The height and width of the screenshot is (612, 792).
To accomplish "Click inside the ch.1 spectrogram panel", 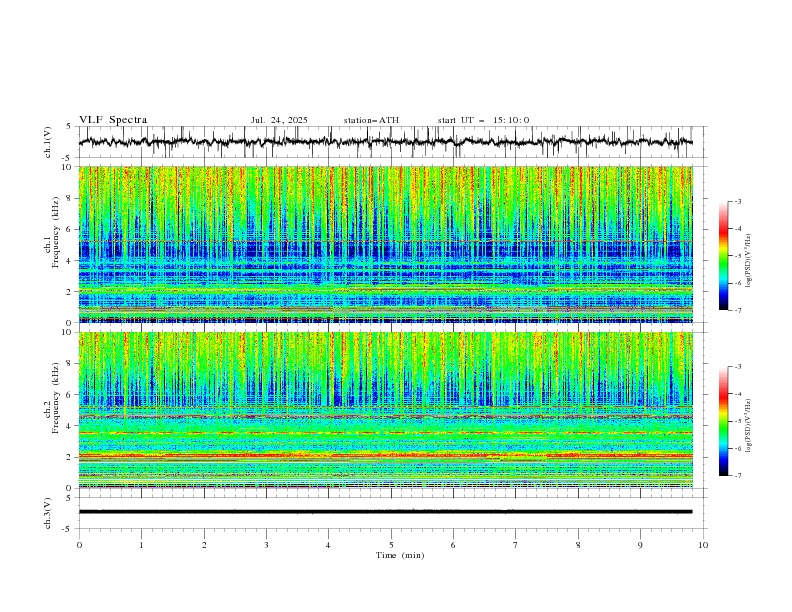I will coord(385,244).
